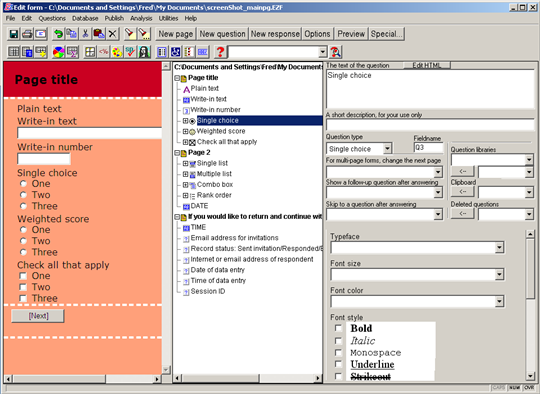Open the Question type dropdown

pyautogui.click(x=387, y=148)
